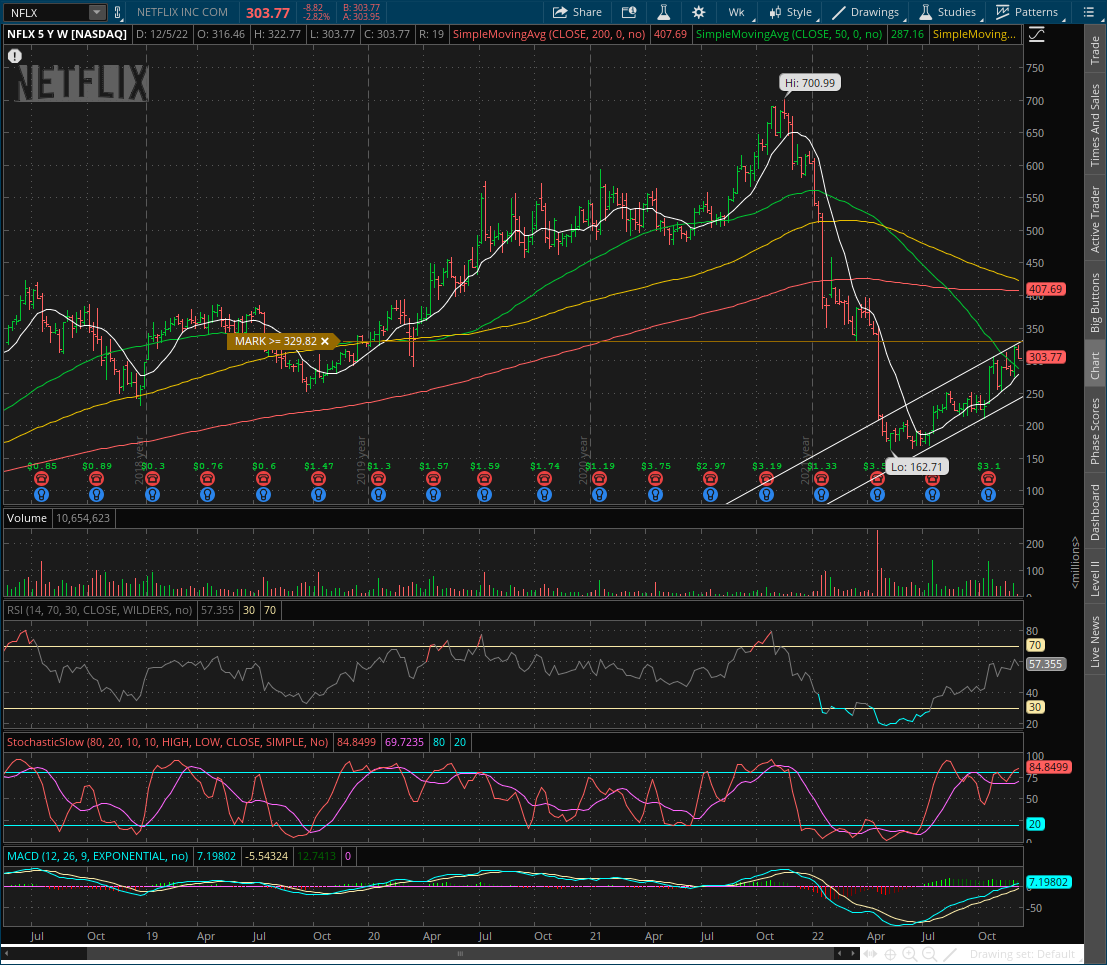Open the Live News sidebar tab
The width and height of the screenshot is (1107, 965).
point(1095,641)
